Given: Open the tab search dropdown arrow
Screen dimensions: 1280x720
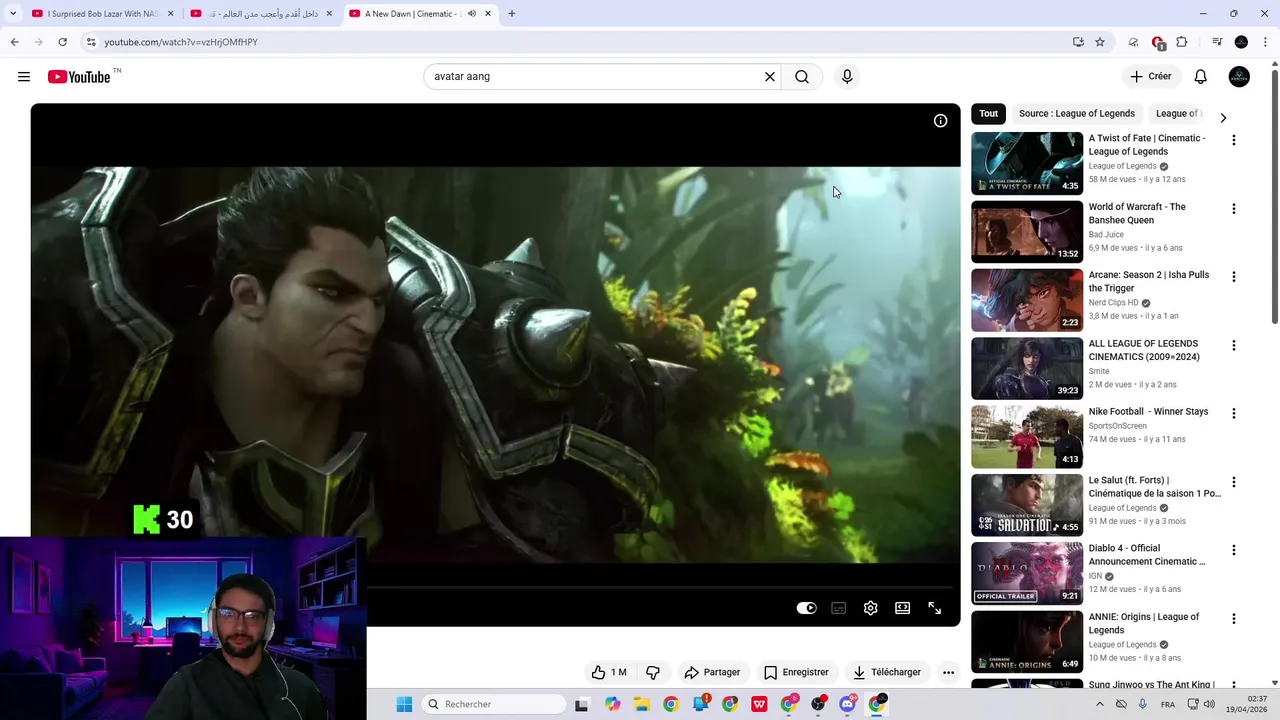Looking at the screenshot, I should click(x=12, y=14).
